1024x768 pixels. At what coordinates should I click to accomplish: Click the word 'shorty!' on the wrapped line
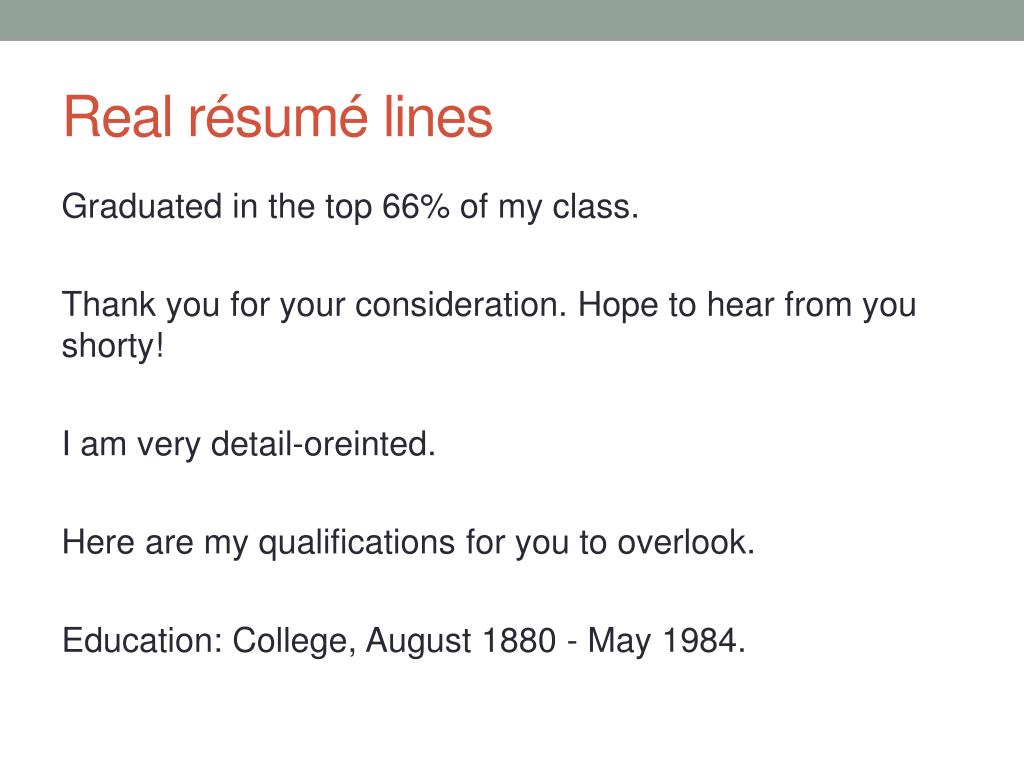coord(112,346)
